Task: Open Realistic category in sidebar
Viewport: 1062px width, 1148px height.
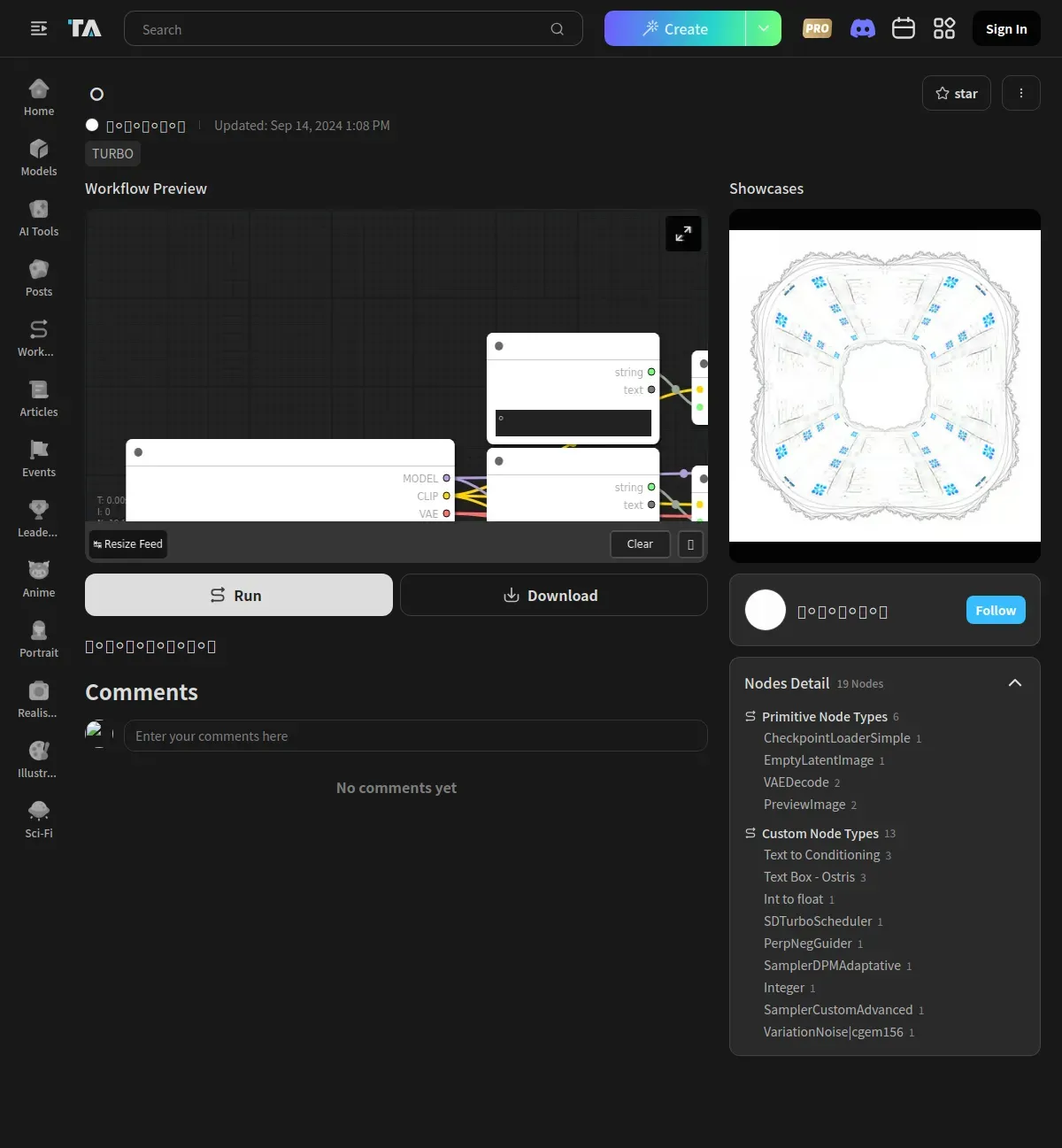Action: 39,700
